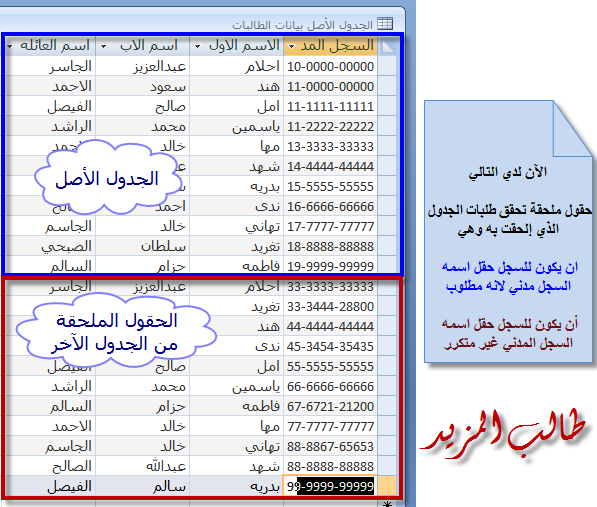Select row marker of record 33-3333-33333
The image size is (597, 507).
tap(387, 286)
